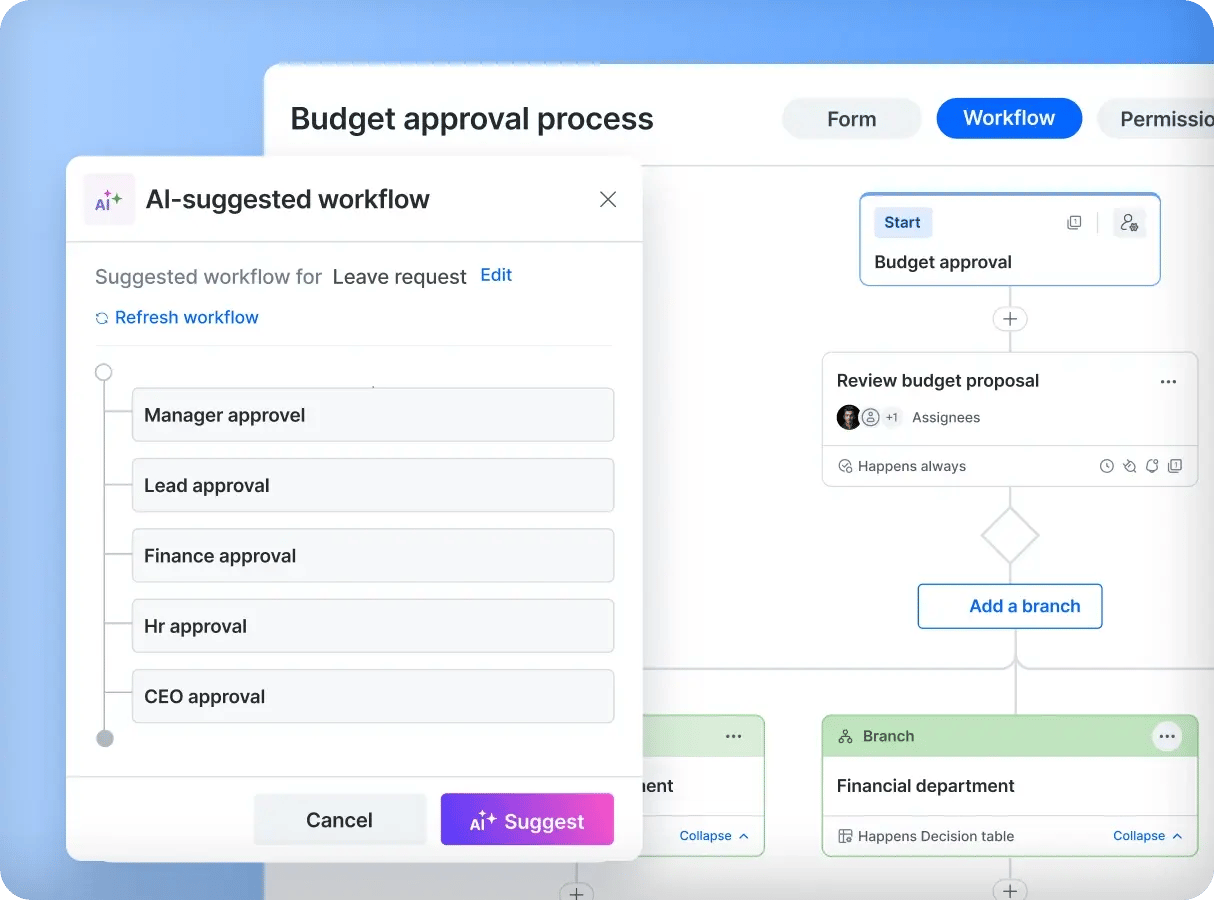
Task: Switch to the Form tab
Action: point(851,118)
